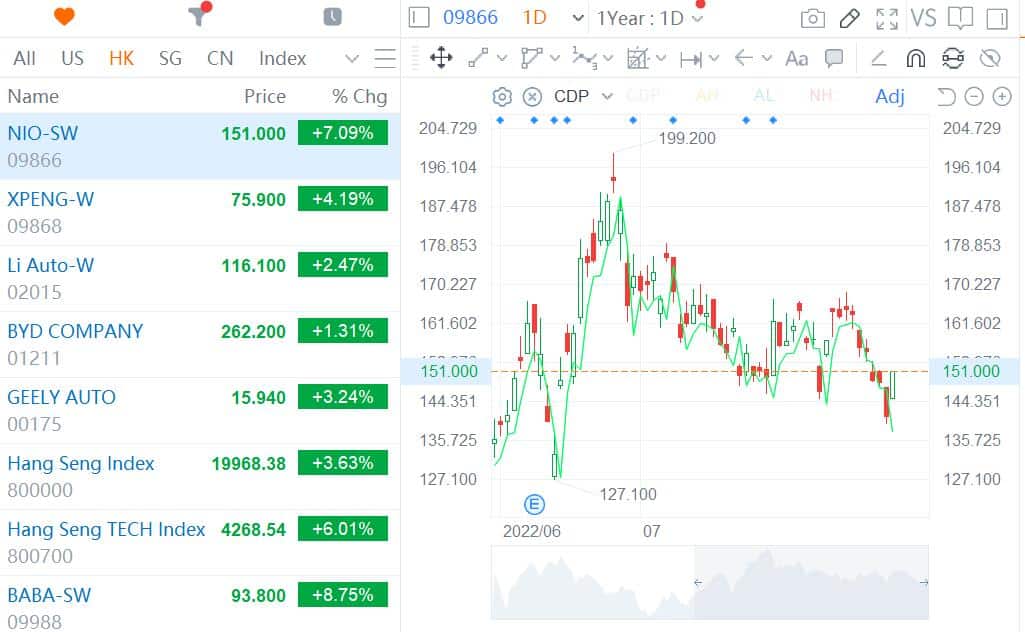Enable the magnet snap tool
Image resolution: width=1025 pixels, height=632 pixels.
915,58
